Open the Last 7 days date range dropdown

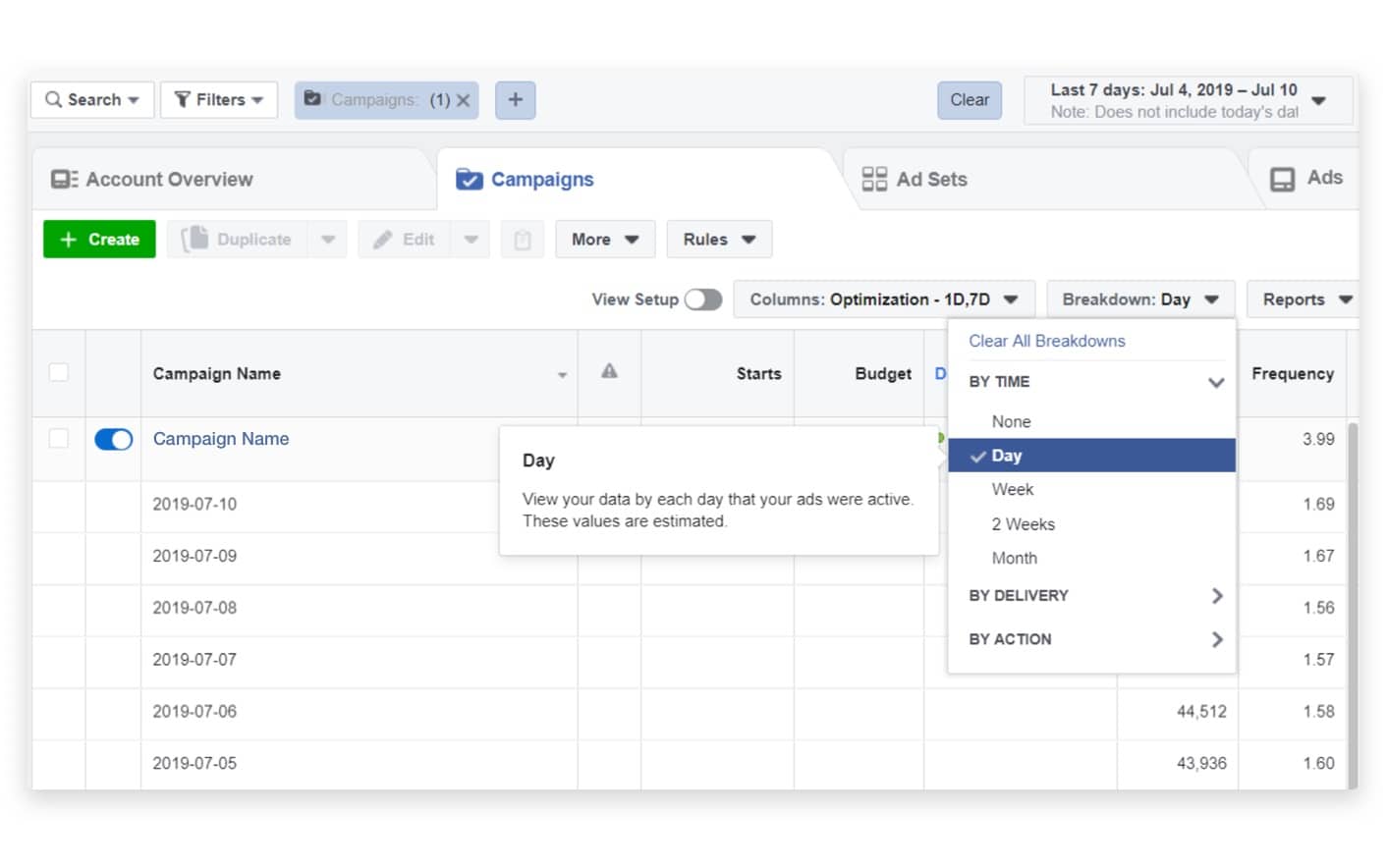coord(1321,99)
